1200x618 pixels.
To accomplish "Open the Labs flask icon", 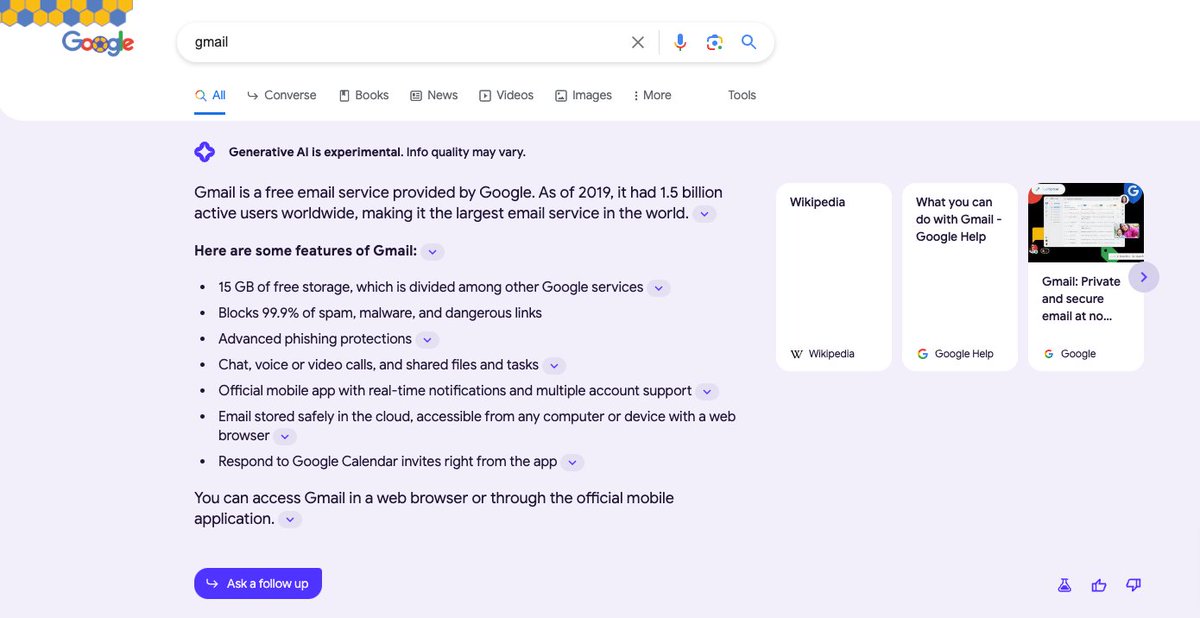I will pyautogui.click(x=1064, y=585).
